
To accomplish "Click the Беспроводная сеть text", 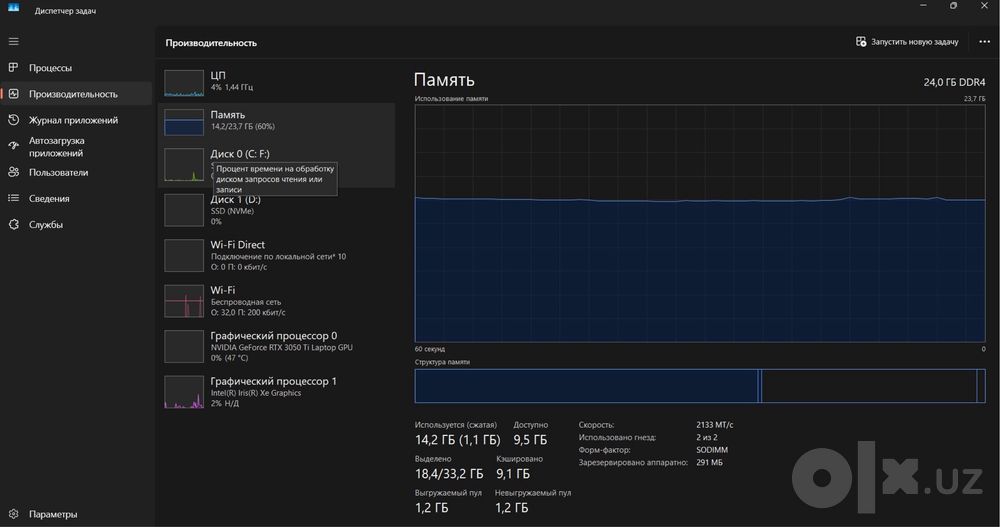I will tap(246, 302).
